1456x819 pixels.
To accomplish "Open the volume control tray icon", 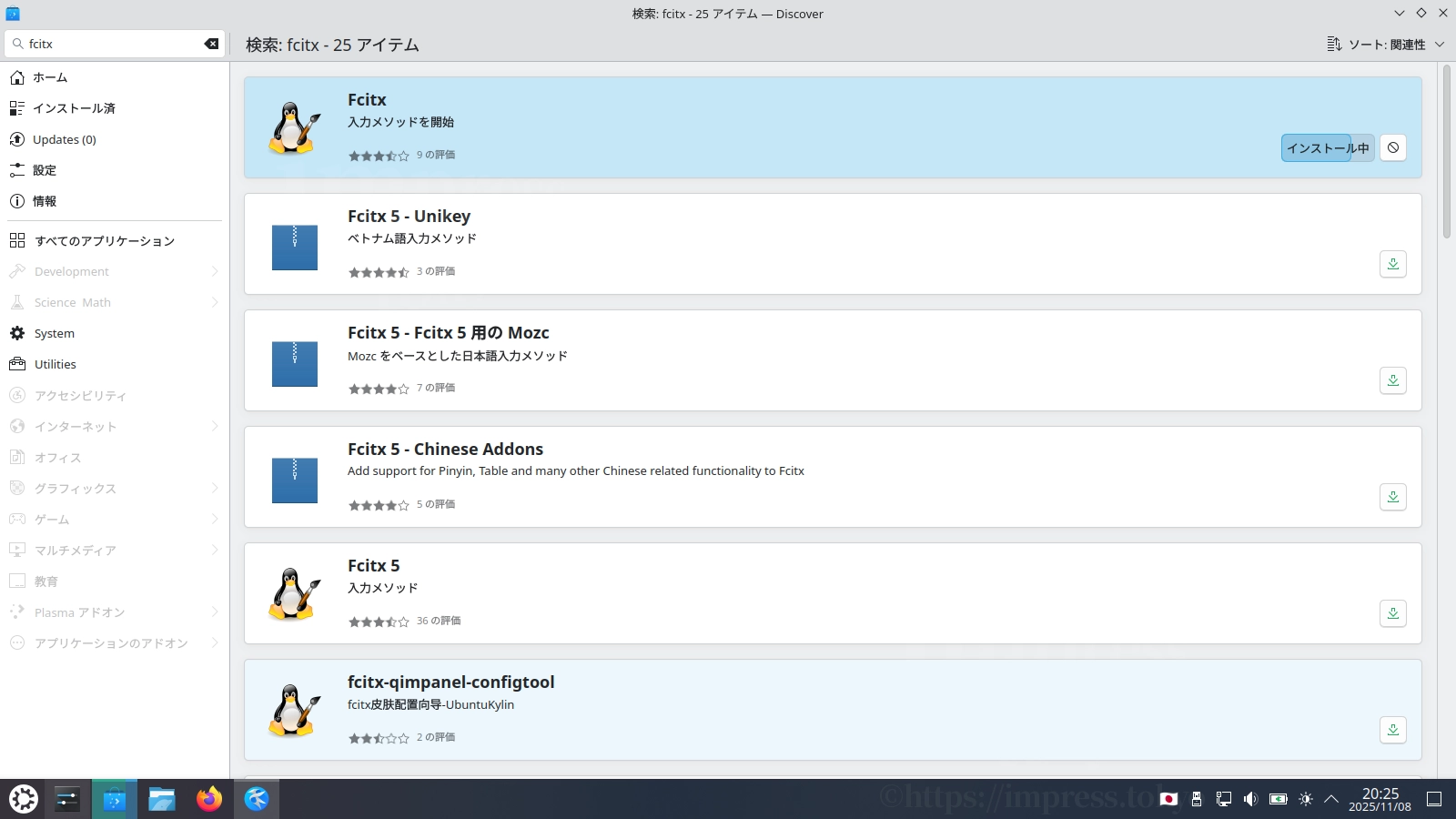I will pyautogui.click(x=1251, y=799).
